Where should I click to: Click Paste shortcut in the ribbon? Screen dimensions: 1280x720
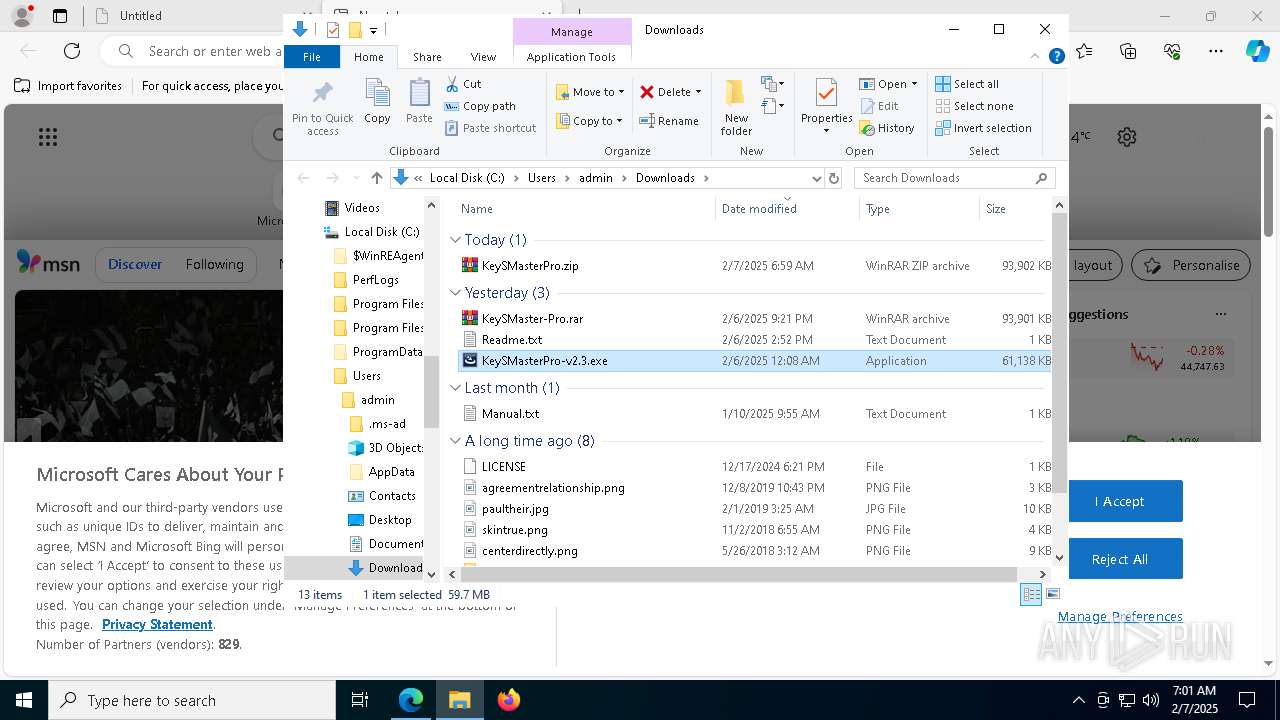tap(490, 128)
